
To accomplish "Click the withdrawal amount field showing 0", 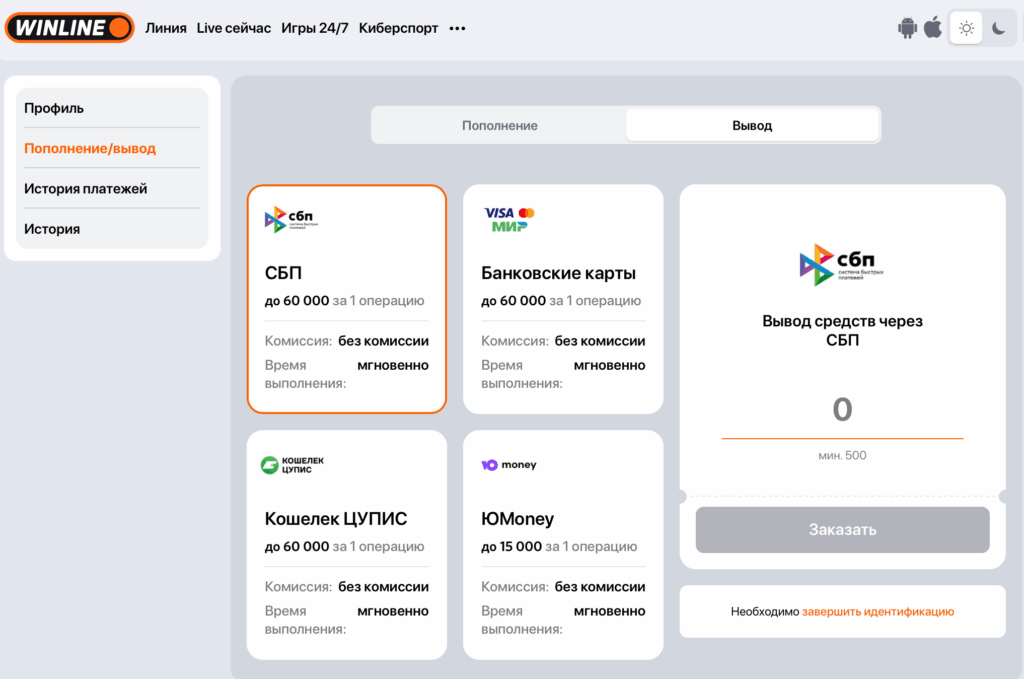I will click(842, 410).
